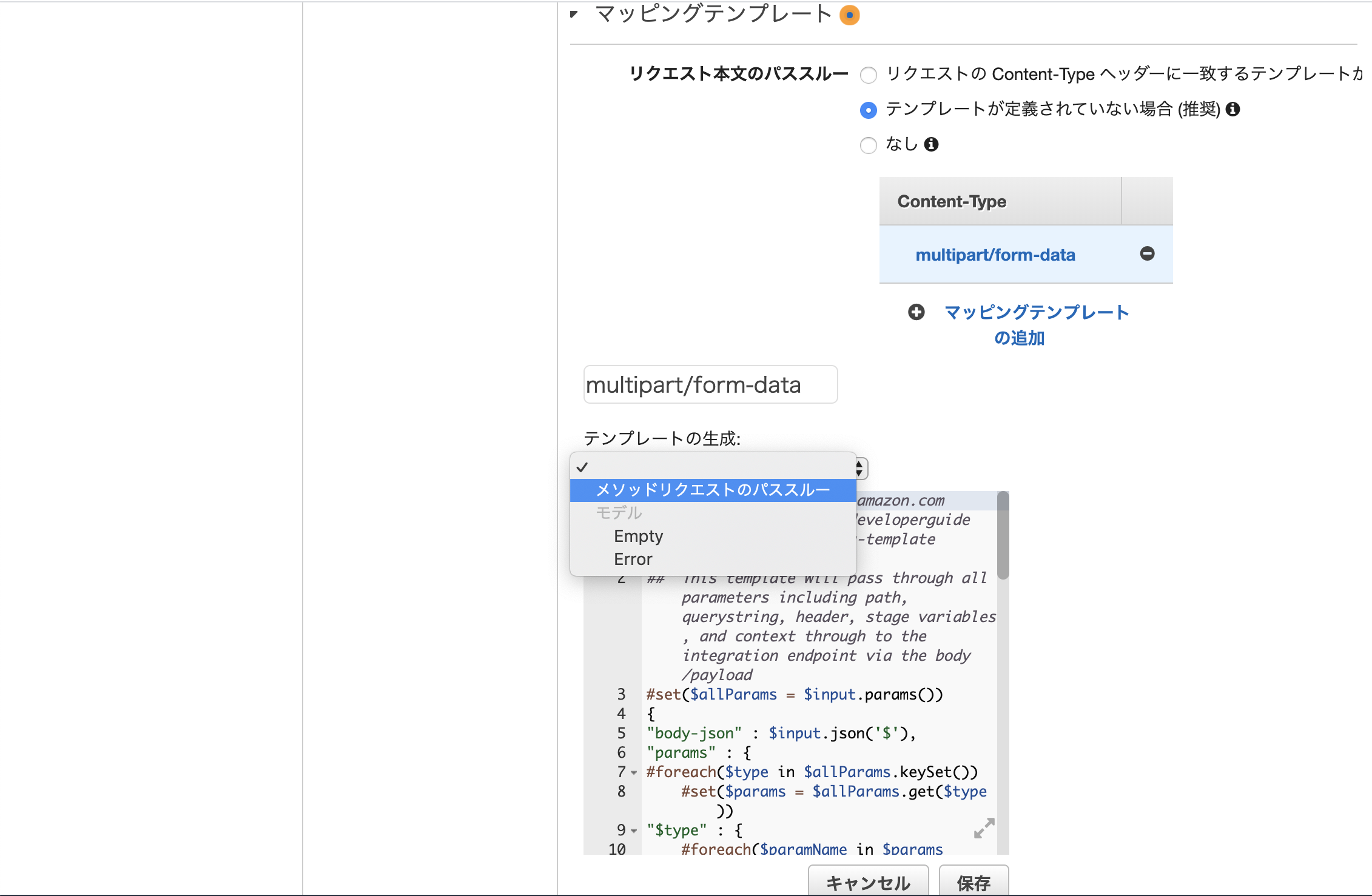Open info icon next to なし option
Image resolution: width=1372 pixels, height=896 pixels.
pyautogui.click(x=931, y=144)
